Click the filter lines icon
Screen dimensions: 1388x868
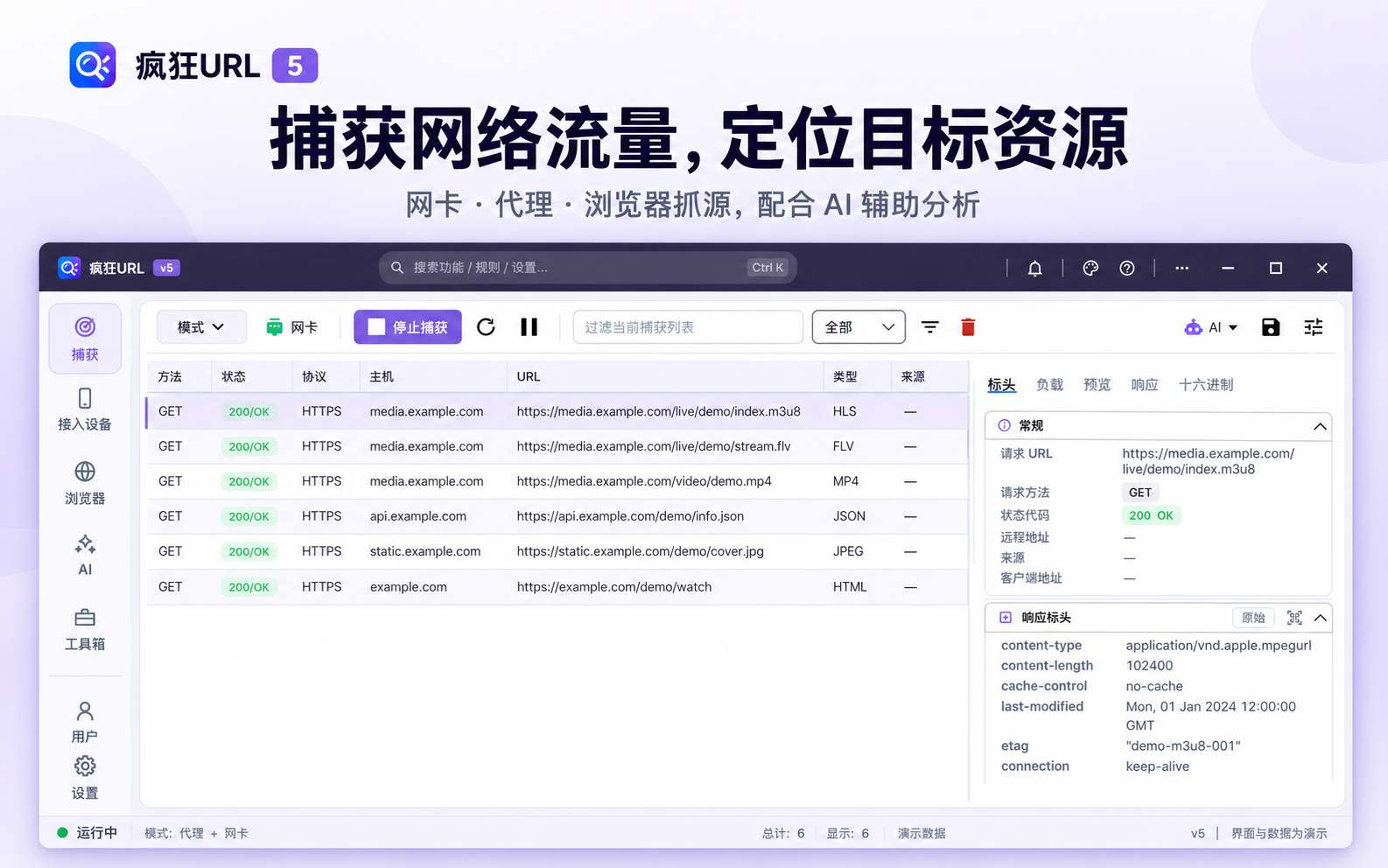(930, 327)
